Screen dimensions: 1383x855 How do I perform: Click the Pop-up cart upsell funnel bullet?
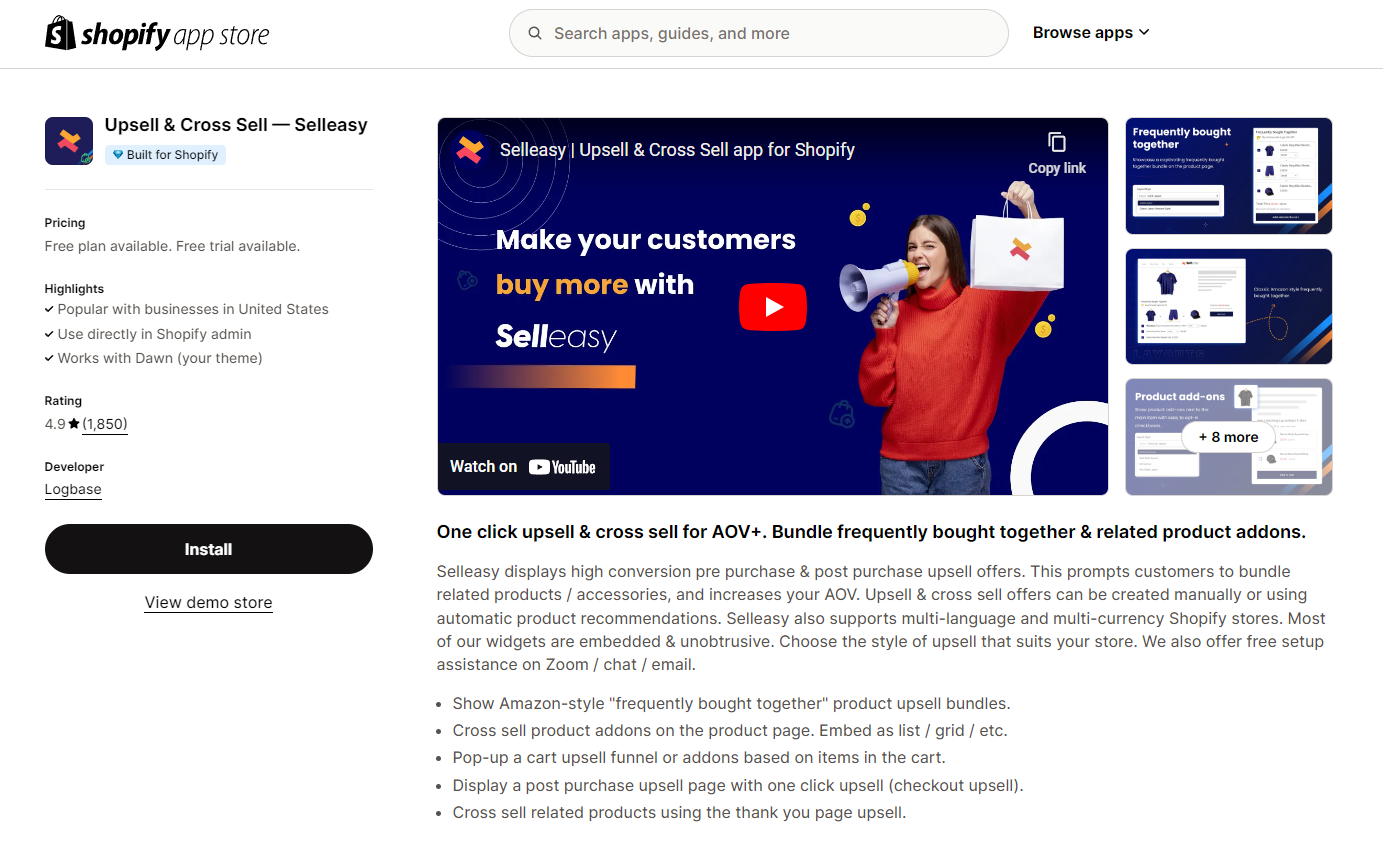tap(699, 757)
